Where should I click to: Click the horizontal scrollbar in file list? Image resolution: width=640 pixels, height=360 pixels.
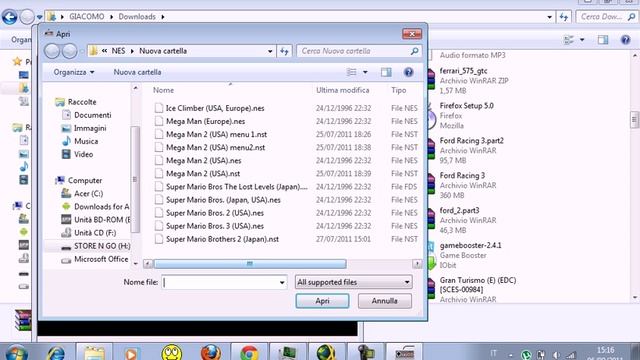250,264
